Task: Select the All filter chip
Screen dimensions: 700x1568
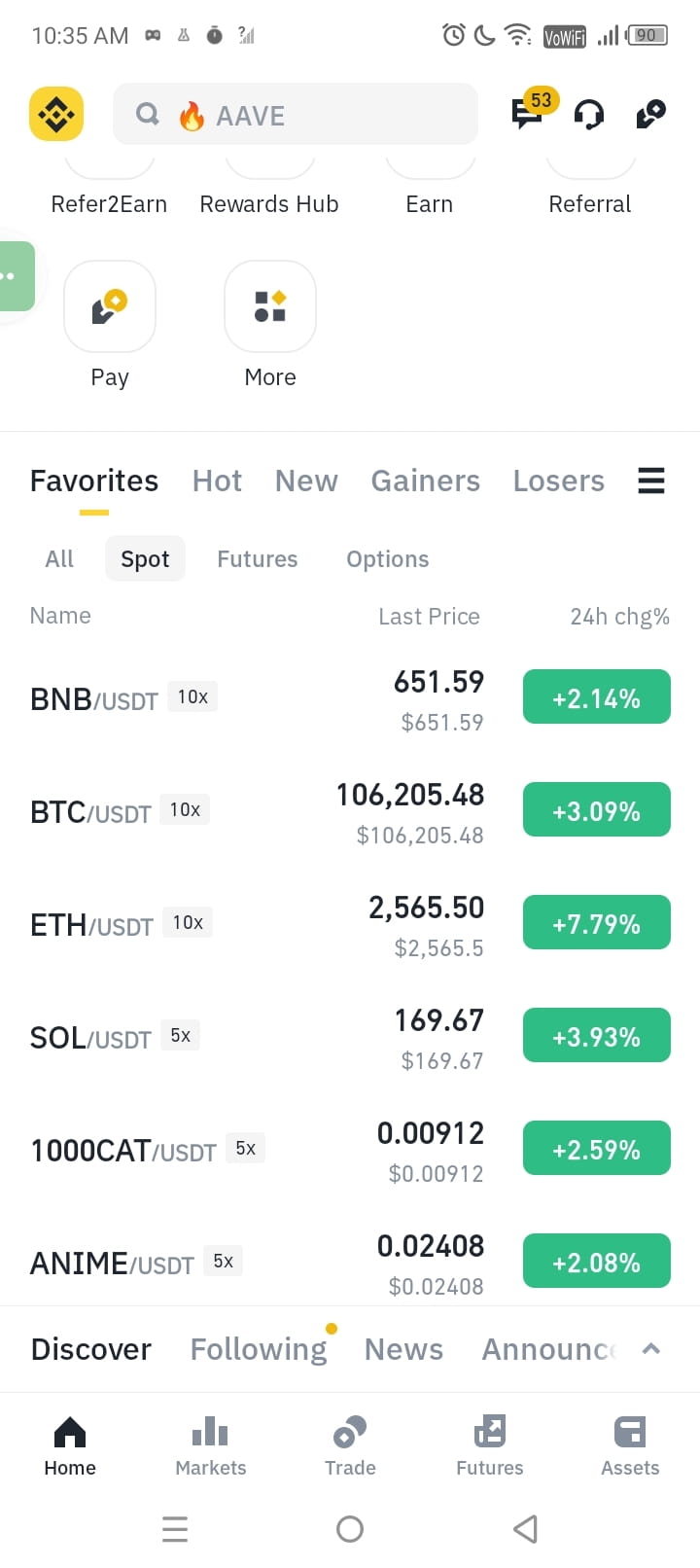Action: 59,558
